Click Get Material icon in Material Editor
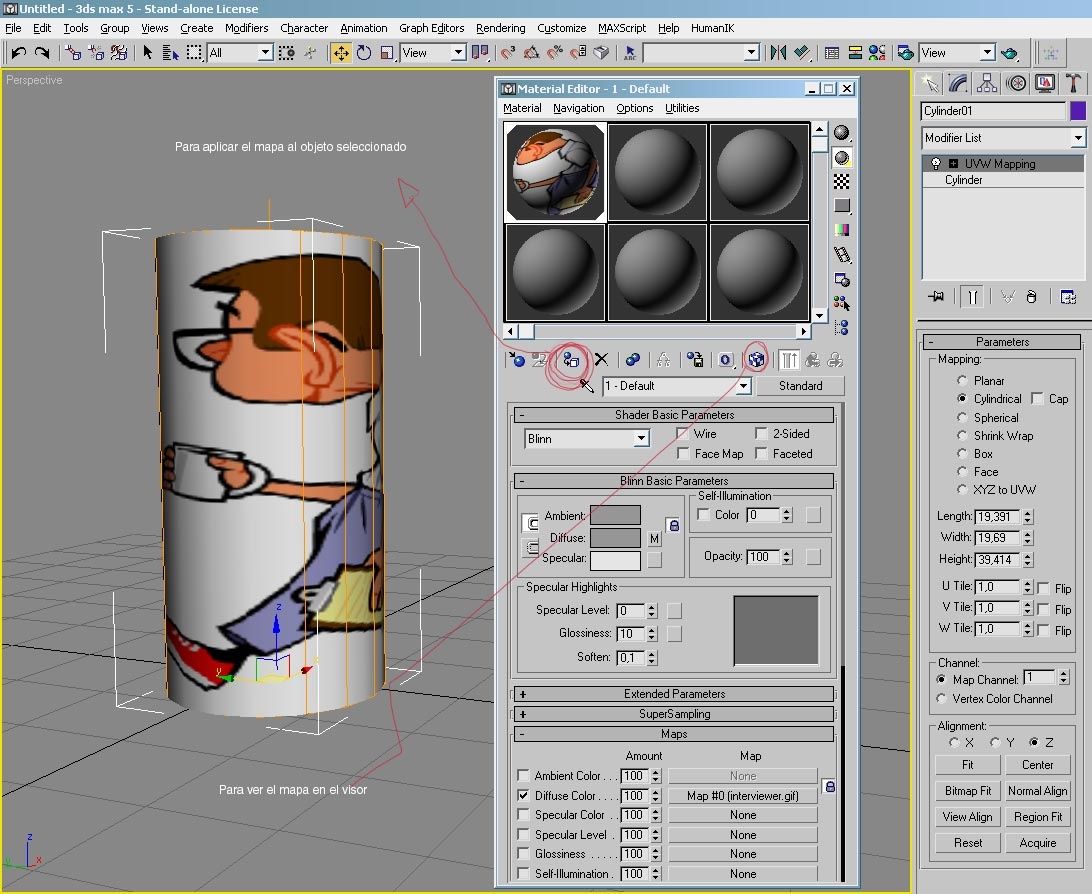The height and width of the screenshot is (894, 1092). (517, 360)
